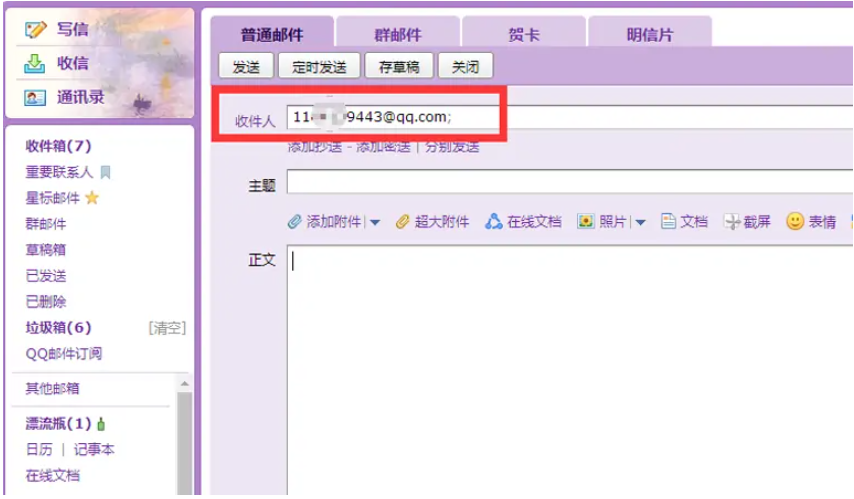
Task: Click the 截屏 screenshot icon
Action: (732, 222)
